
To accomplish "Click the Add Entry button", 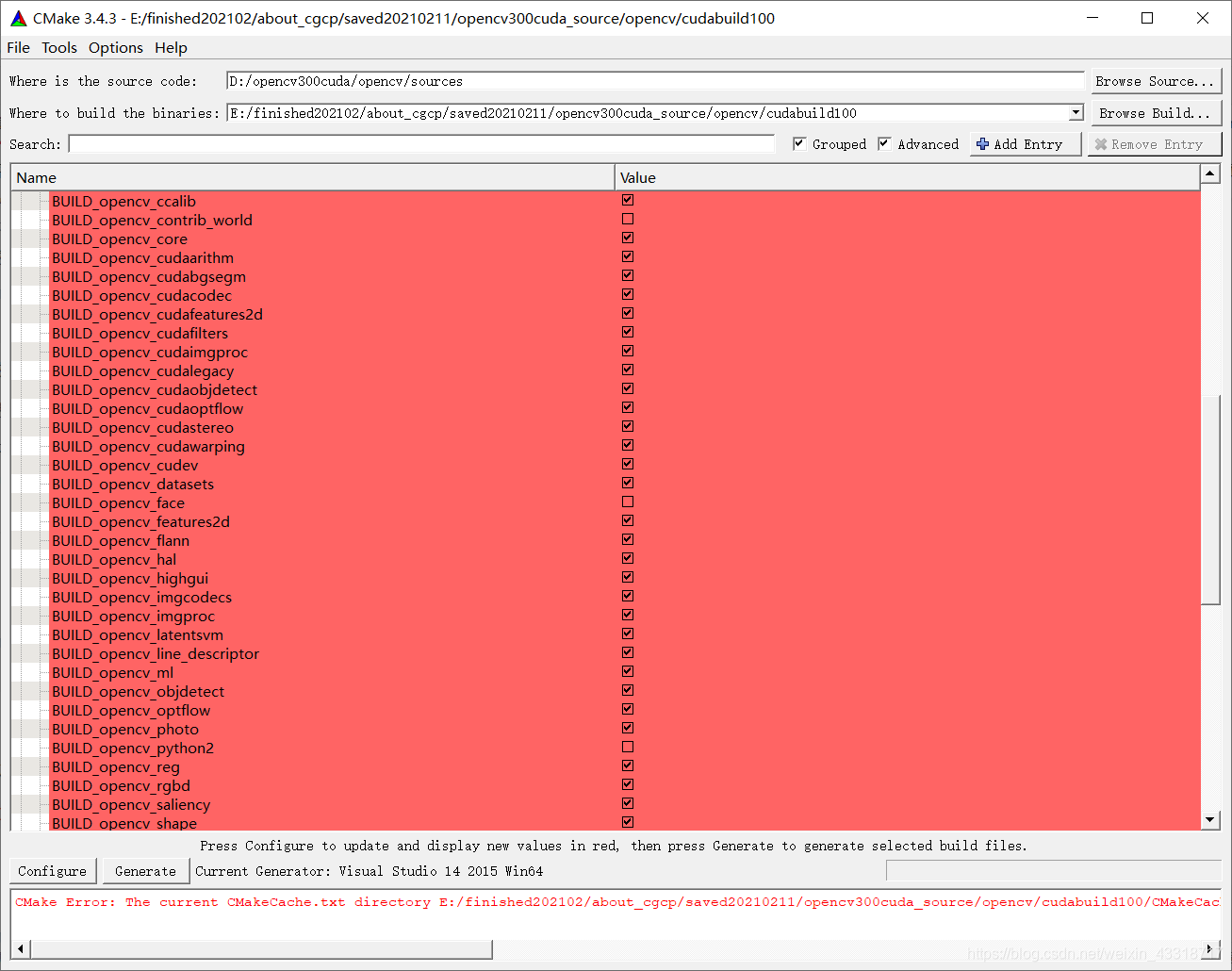I will click(x=1026, y=144).
